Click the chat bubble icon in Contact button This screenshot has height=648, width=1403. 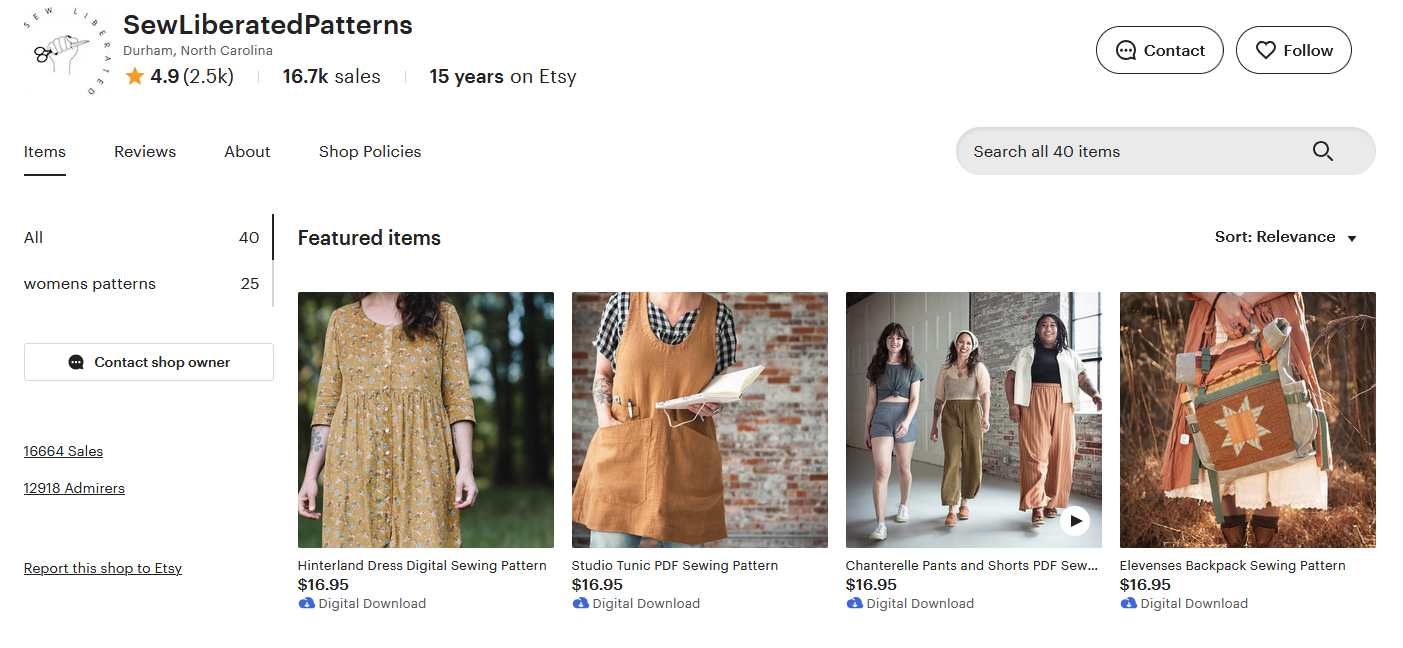click(x=1126, y=50)
